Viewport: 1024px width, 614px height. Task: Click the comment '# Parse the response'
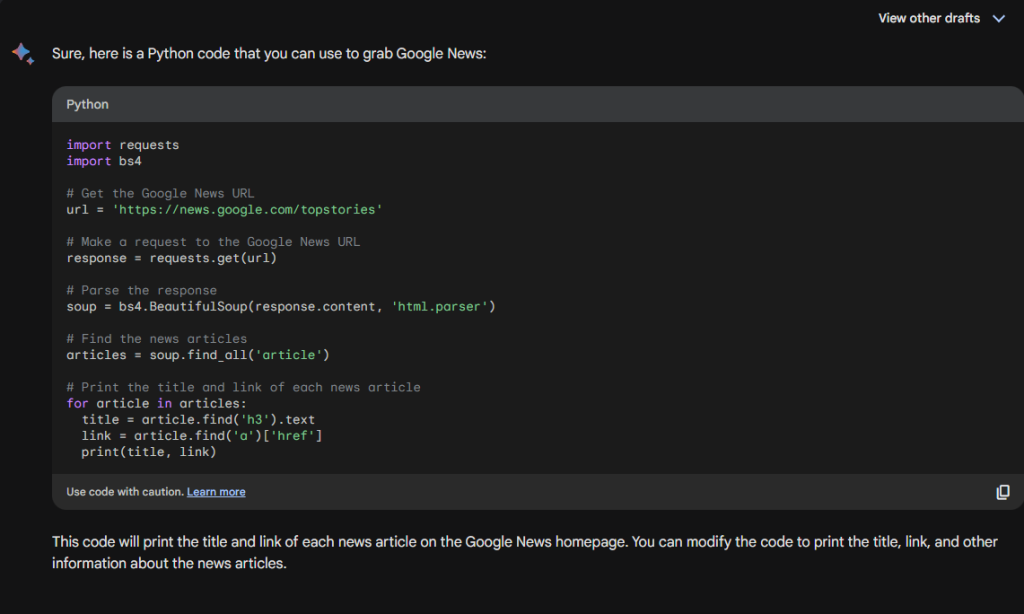142,290
